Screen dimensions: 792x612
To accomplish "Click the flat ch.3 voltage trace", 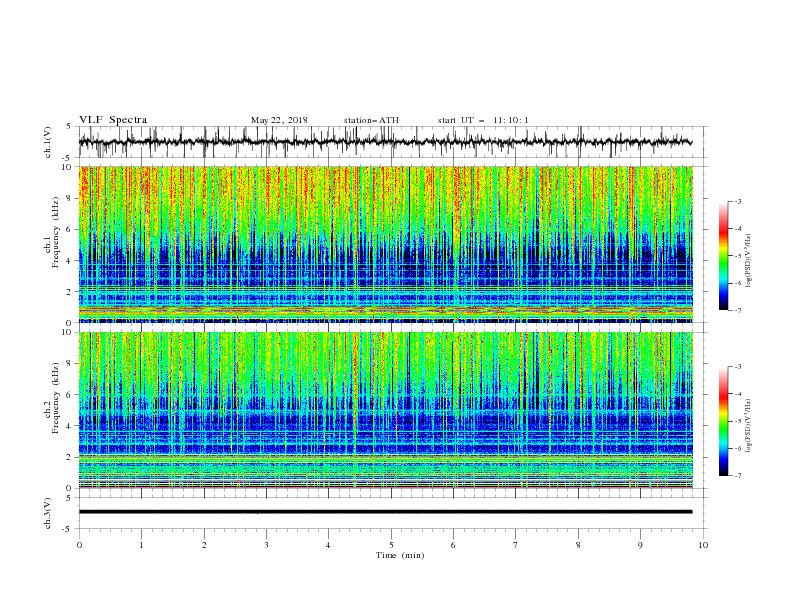I will [385, 512].
